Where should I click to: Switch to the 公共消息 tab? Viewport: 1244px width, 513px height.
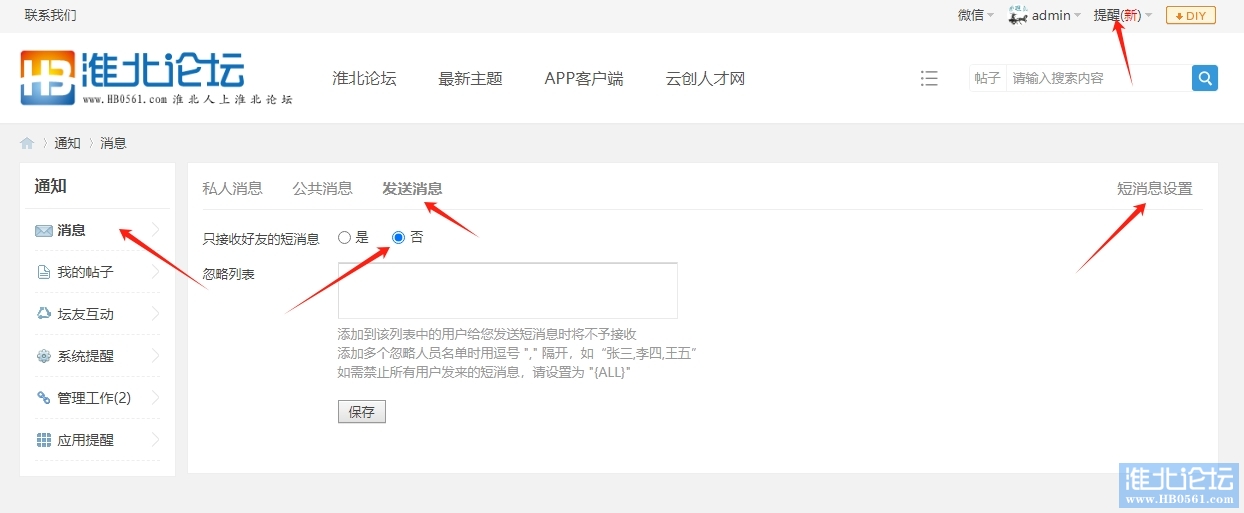click(x=322, y=188)
